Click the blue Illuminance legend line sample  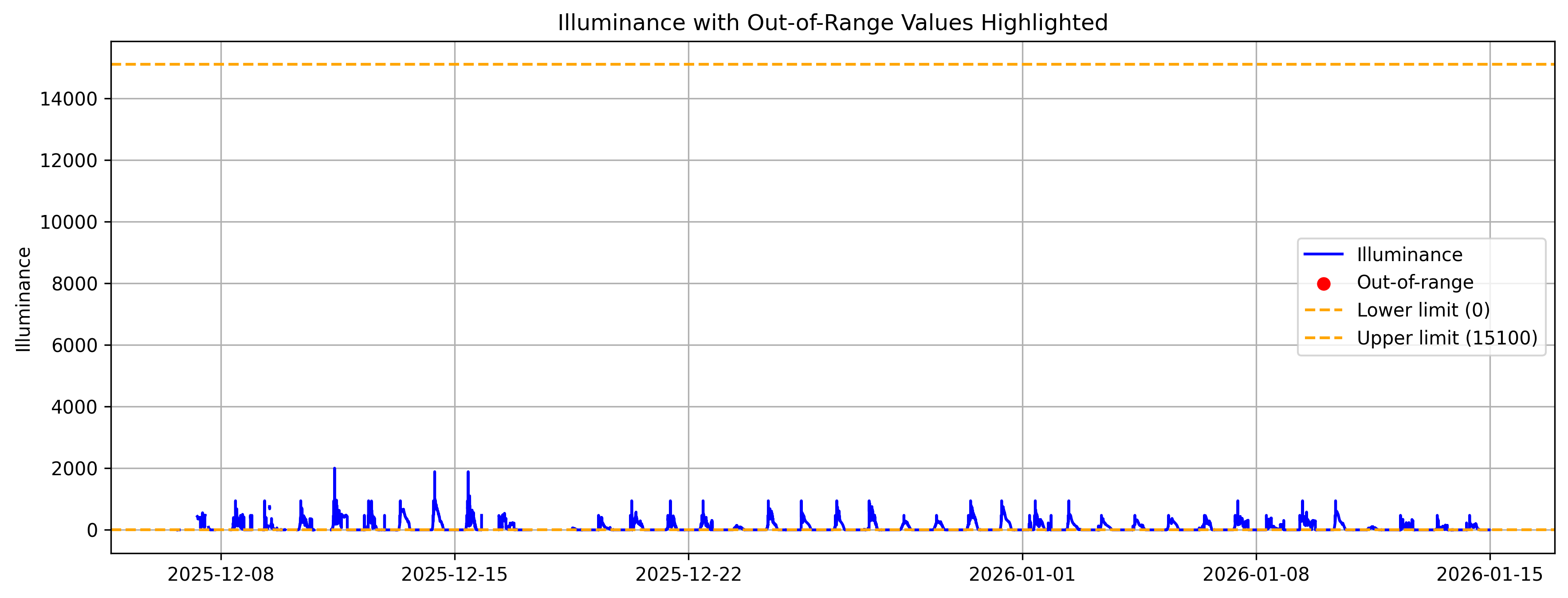(x=1323, y=254)
